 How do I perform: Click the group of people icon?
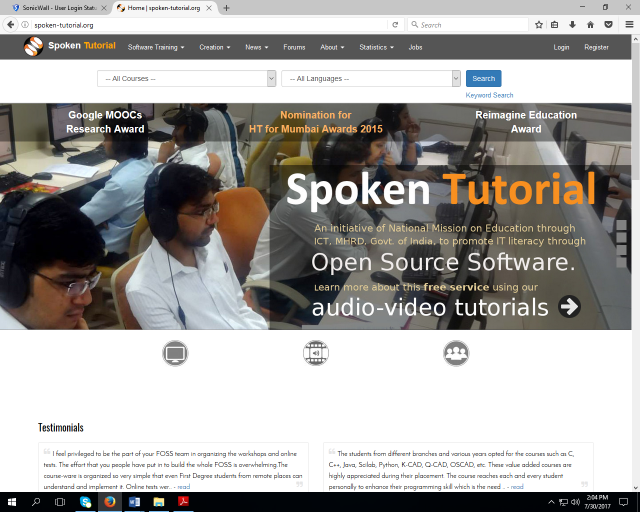click(x=456, y=353)
